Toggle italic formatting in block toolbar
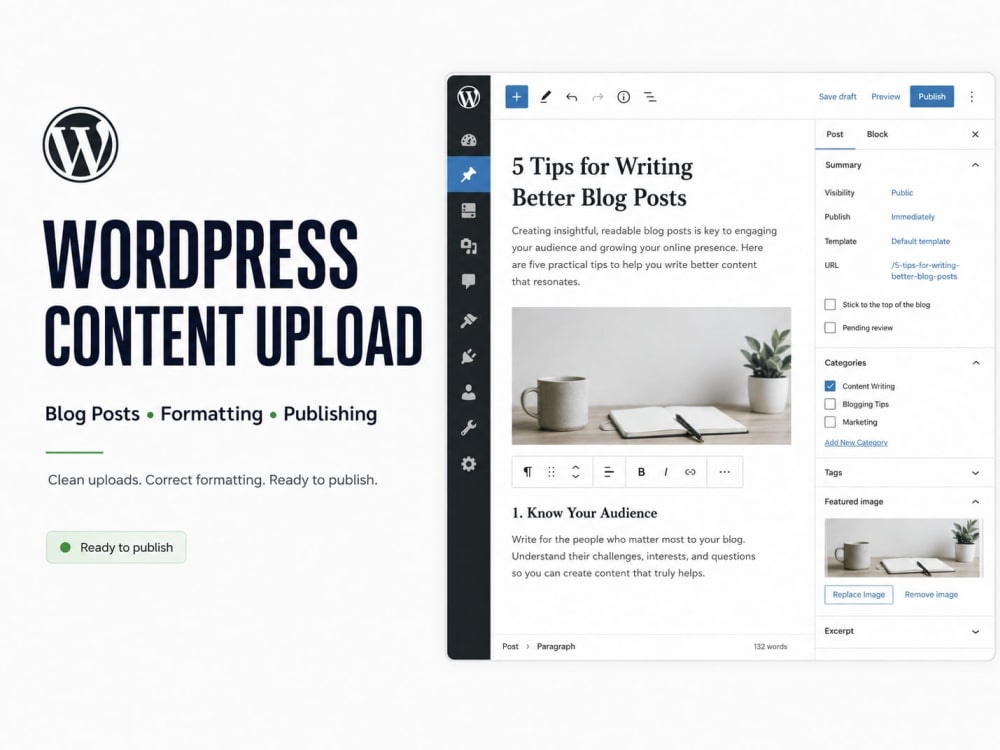 (666, 472)
